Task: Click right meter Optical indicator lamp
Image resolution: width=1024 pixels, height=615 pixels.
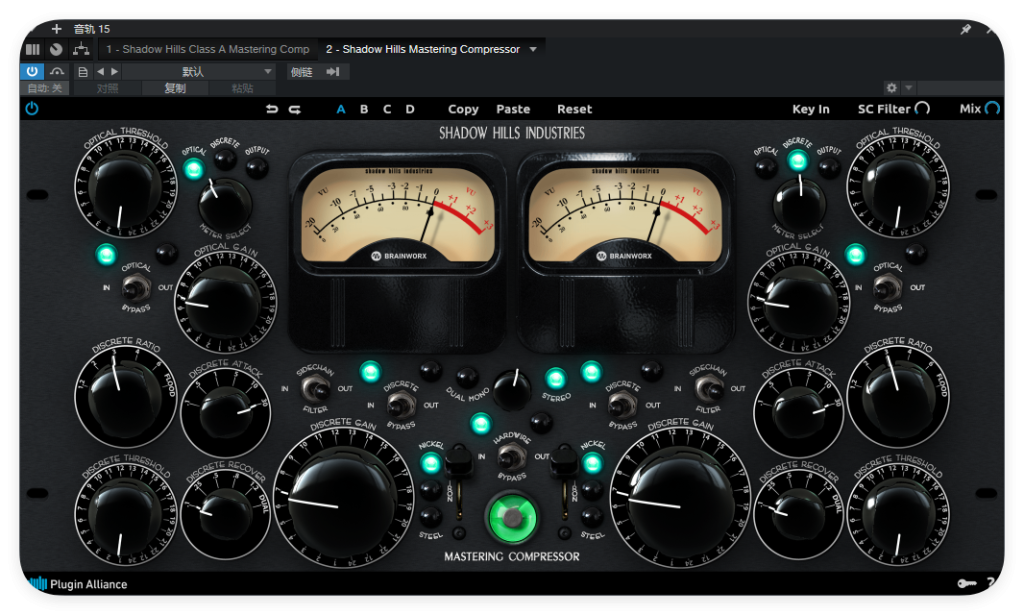Action: pos(766,168)
